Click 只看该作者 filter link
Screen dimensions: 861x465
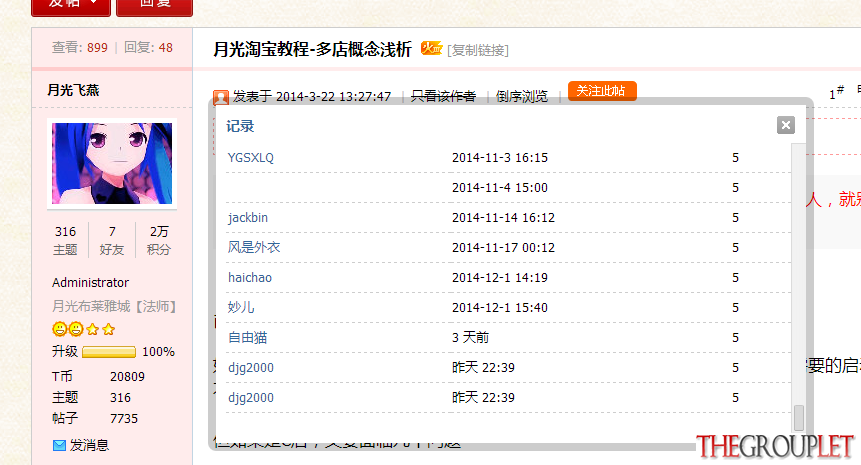(443, 97)
